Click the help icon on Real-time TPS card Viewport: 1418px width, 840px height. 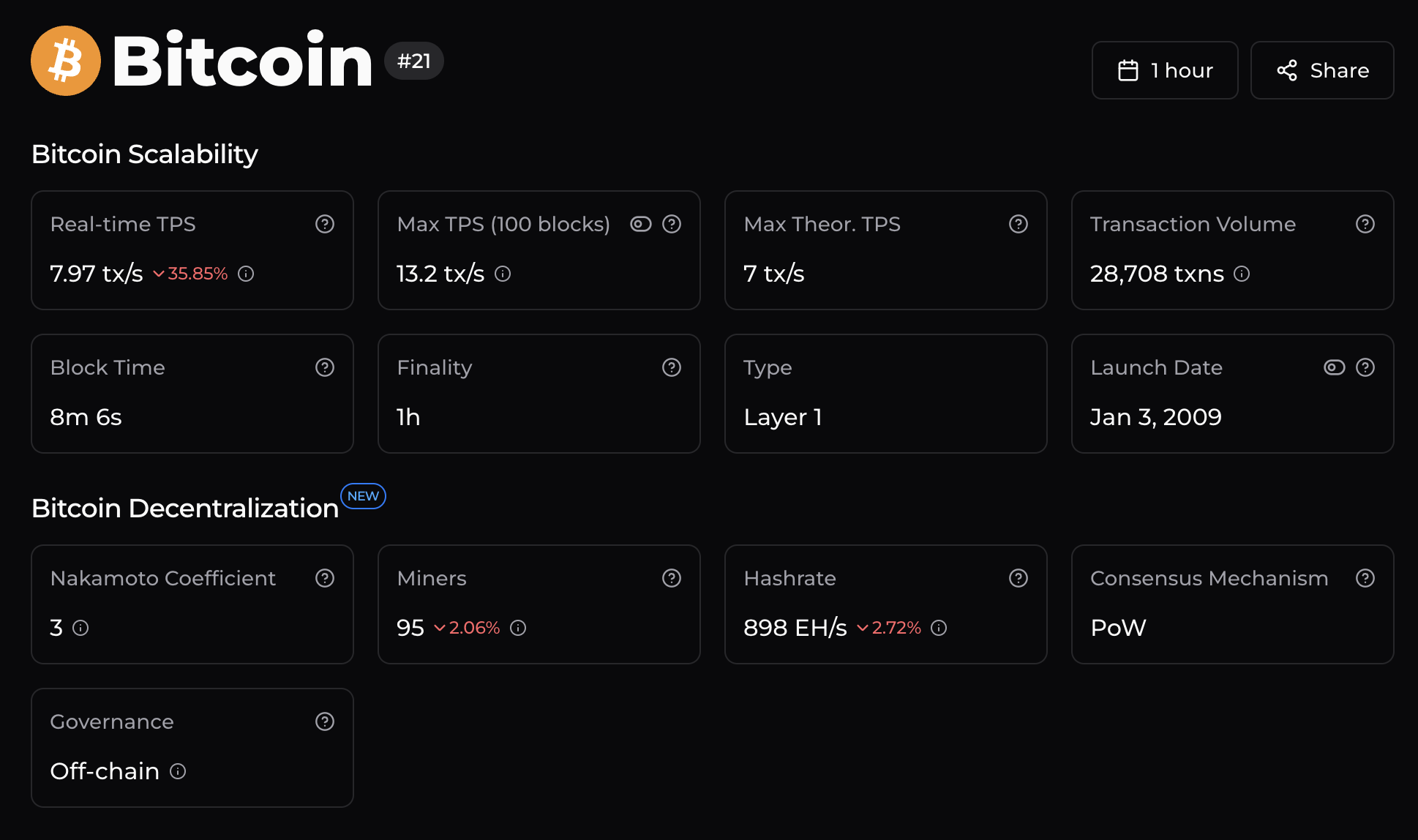[x=325, y=224]
